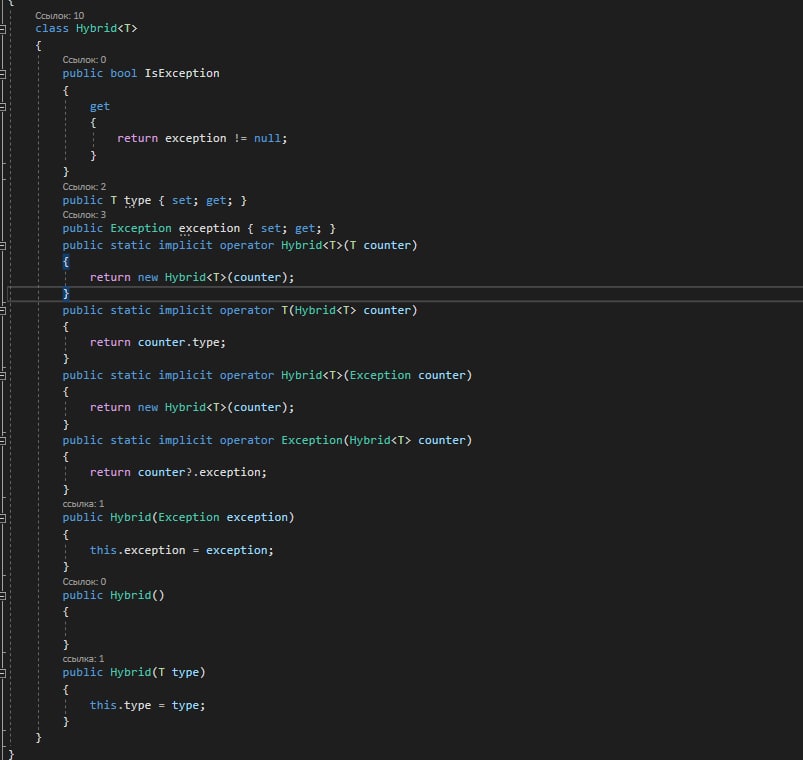This screenshot has width=803, height=760.
Task: Click the 'IsException' property name
Action: (182, 74)
